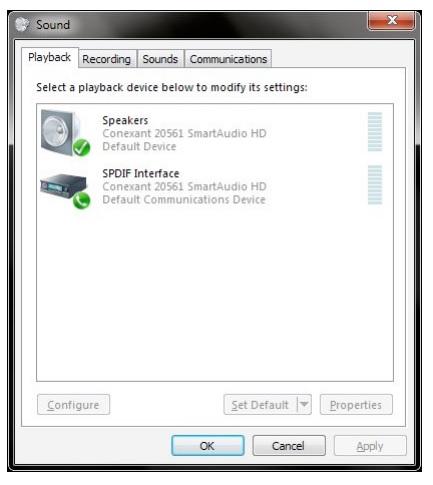Viewport: 433px width, 485px height.
Task: Open the Sounds tab
Action: coord(160,59)
